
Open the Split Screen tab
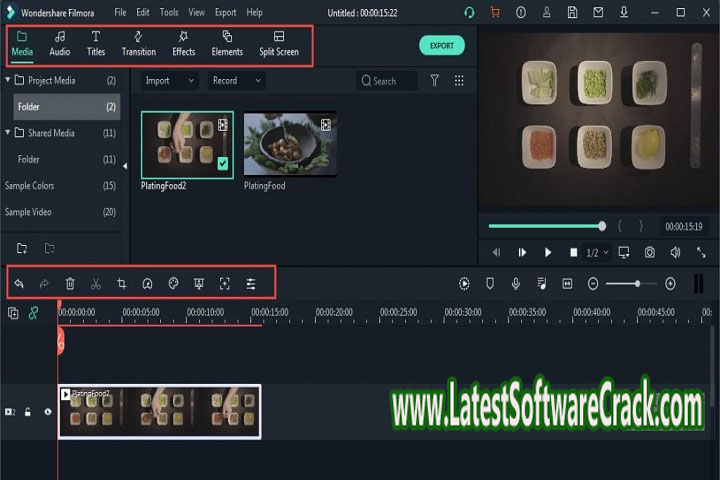tap(279, 44)
